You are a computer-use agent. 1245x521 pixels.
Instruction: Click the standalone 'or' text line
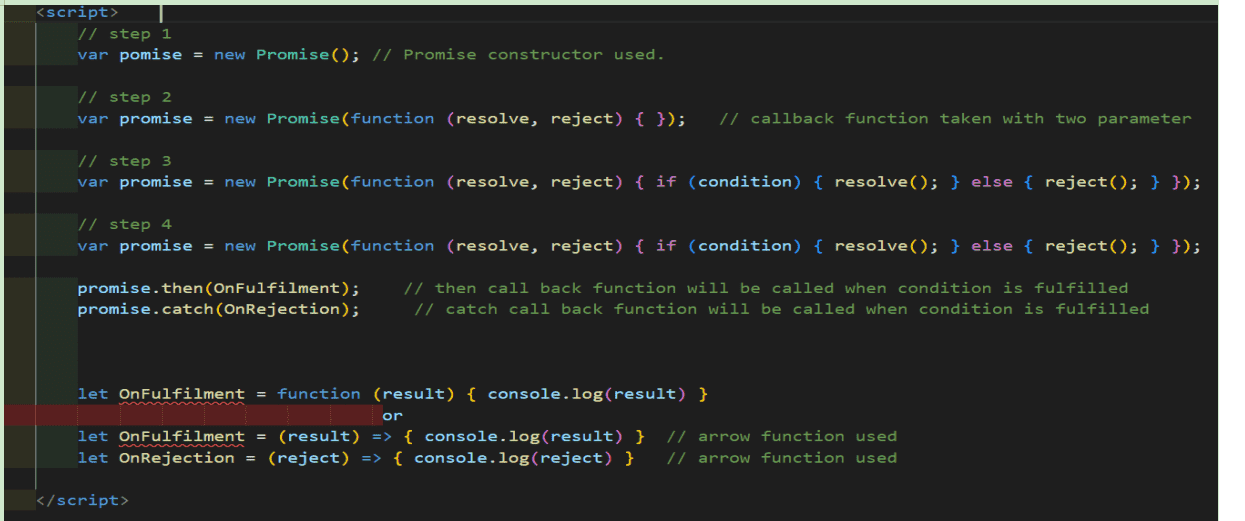[392, 415]
